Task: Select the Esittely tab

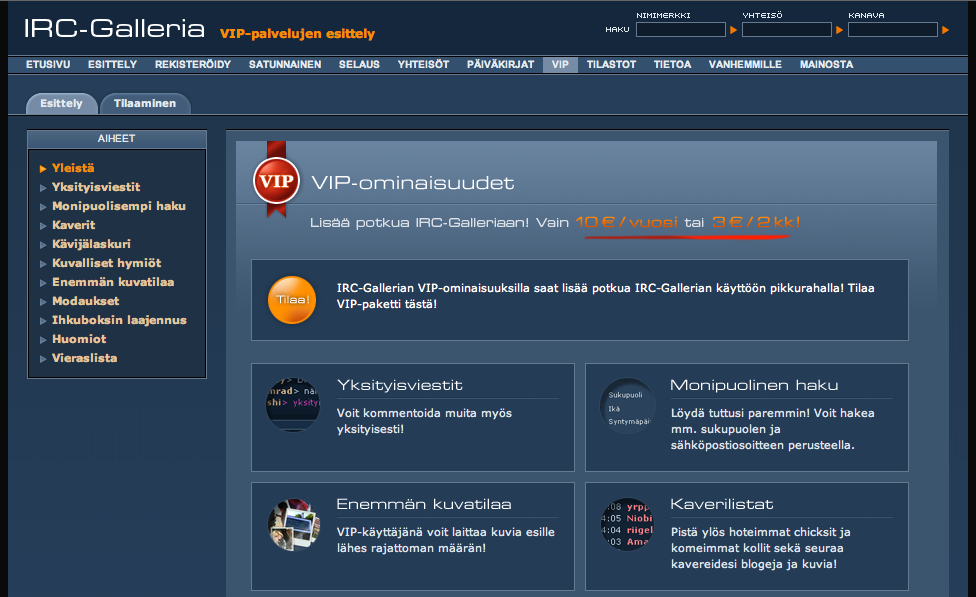Action: [x=61, y=104]
